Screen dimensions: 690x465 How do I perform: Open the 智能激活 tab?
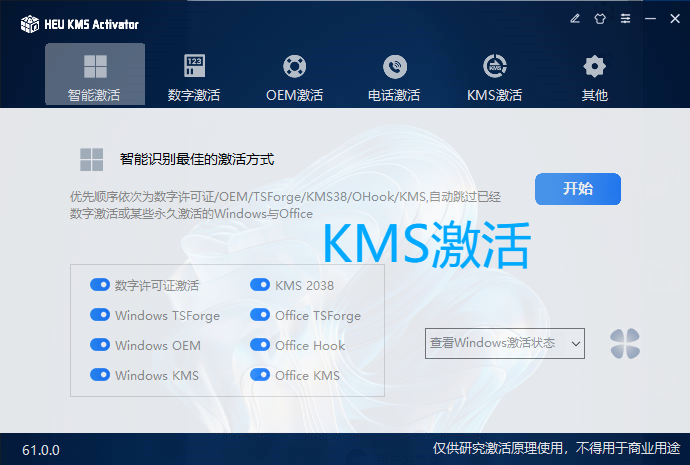[95, 74]
